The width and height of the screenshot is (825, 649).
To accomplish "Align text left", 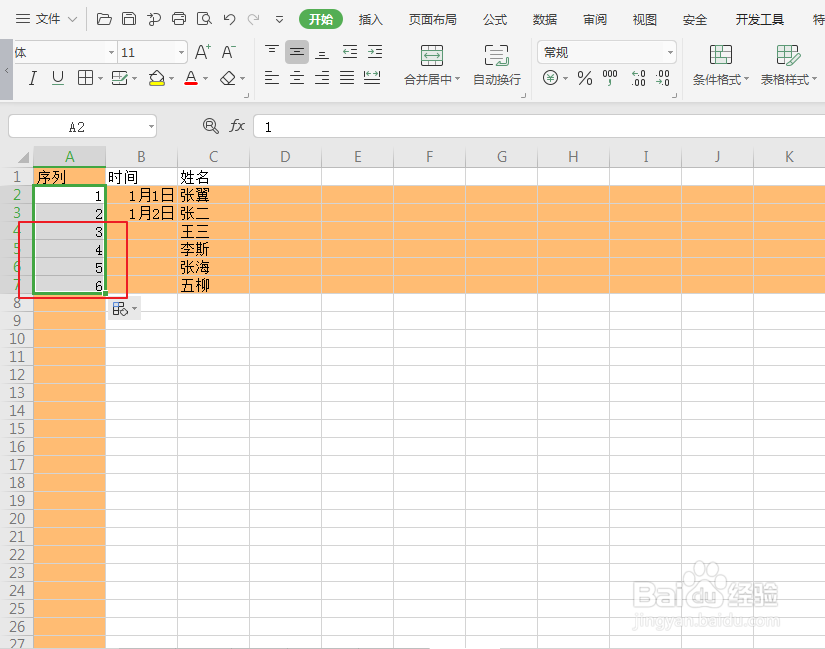I will point(271,78).
